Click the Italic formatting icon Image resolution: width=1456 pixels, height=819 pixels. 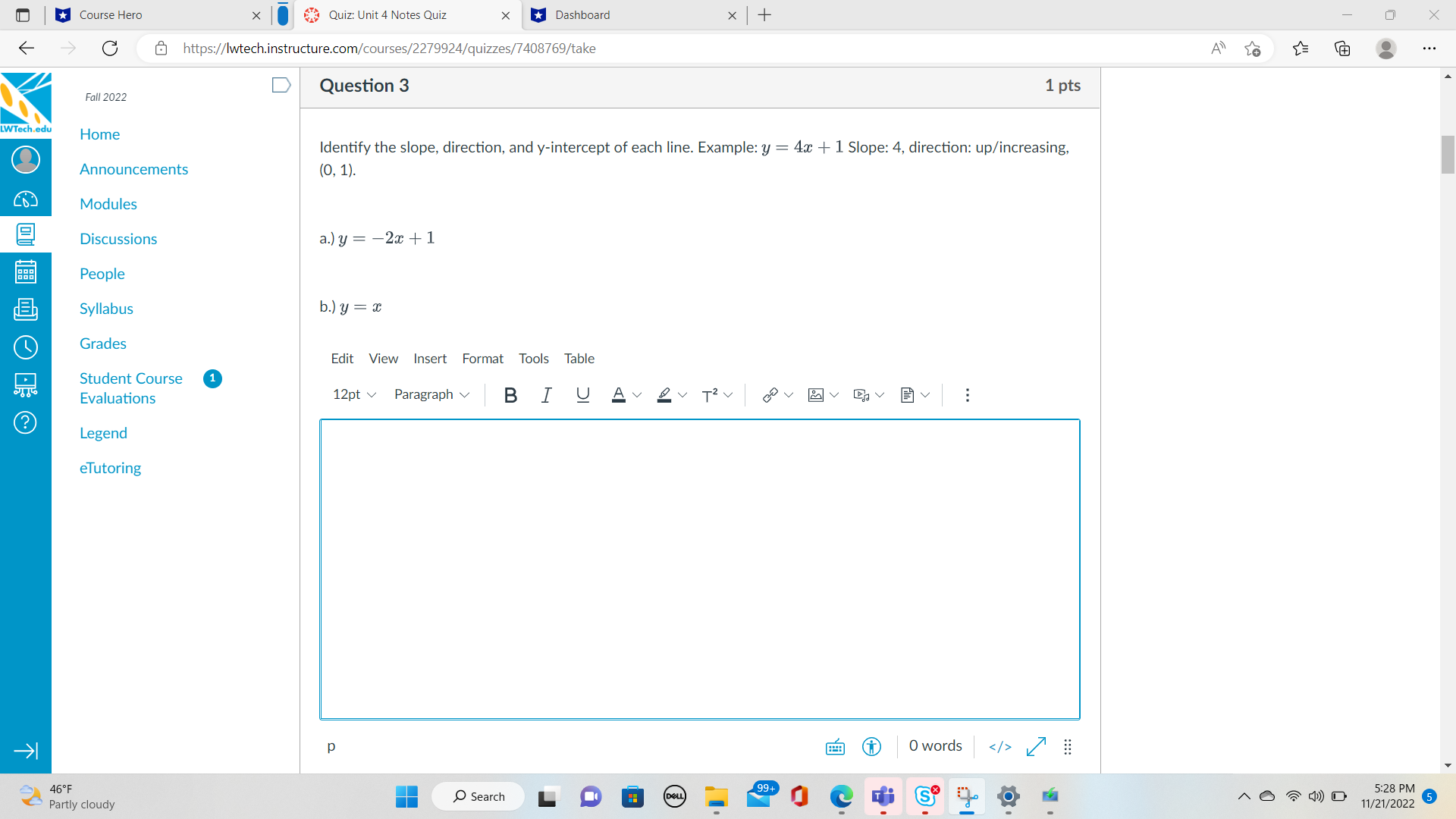(545, 393)
